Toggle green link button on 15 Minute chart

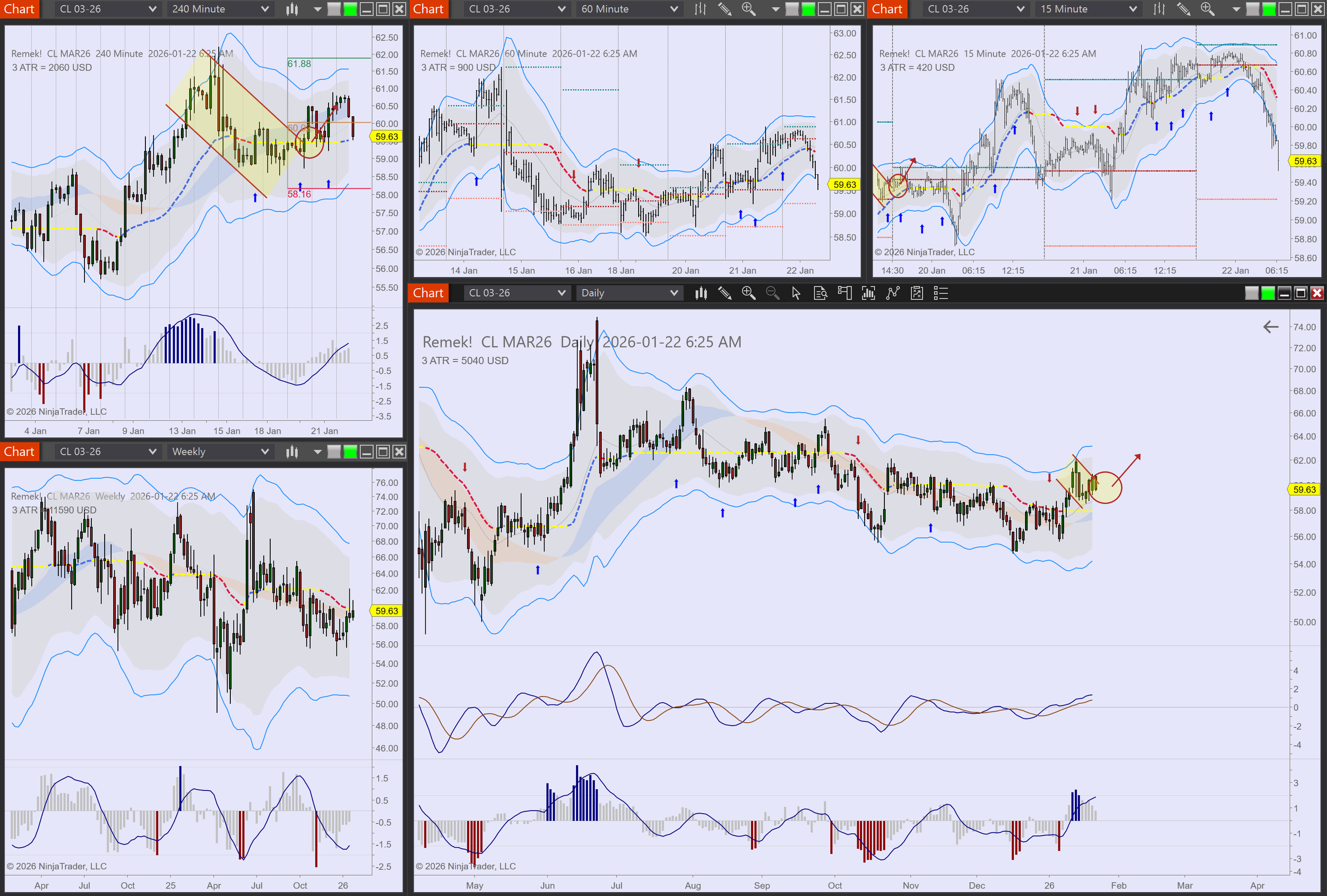point(1269,9)
